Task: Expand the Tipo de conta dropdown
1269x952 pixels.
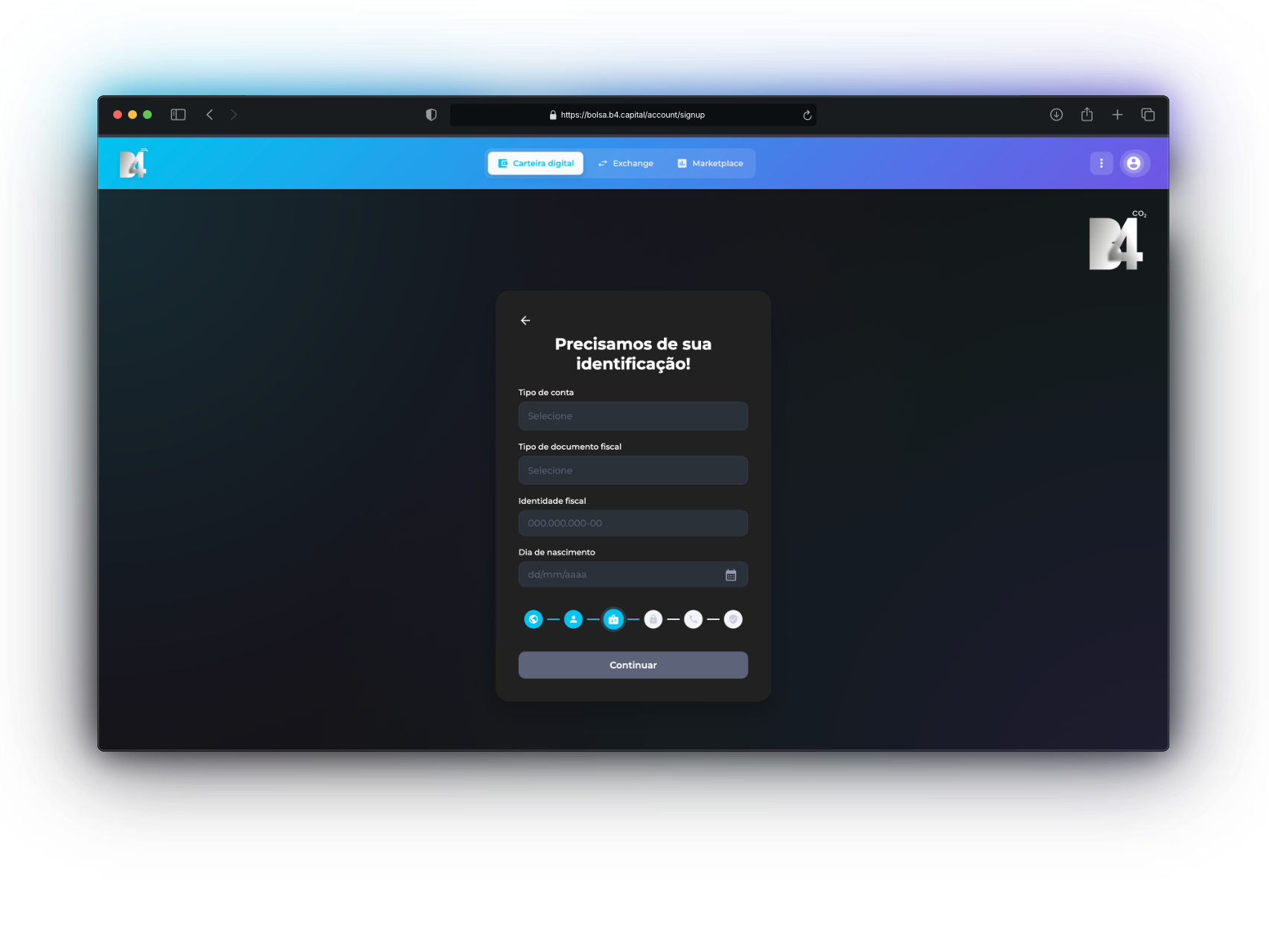Action: pos(633,416)
